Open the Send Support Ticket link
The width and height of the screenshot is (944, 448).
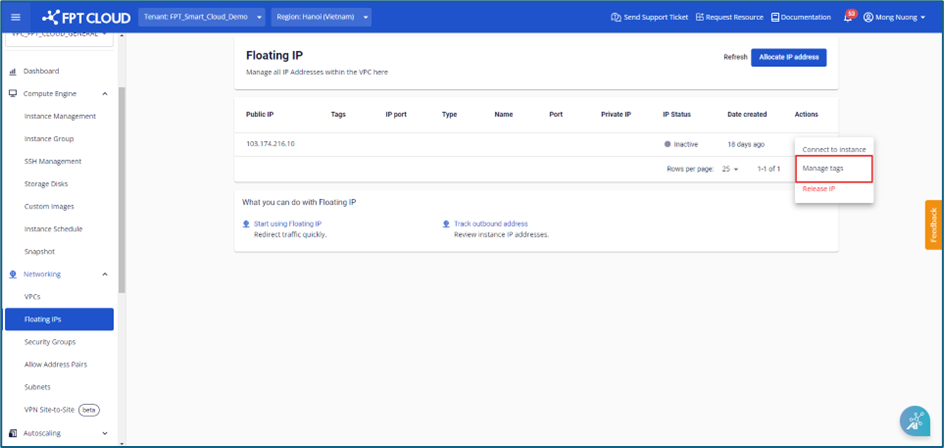coord(649,17)
